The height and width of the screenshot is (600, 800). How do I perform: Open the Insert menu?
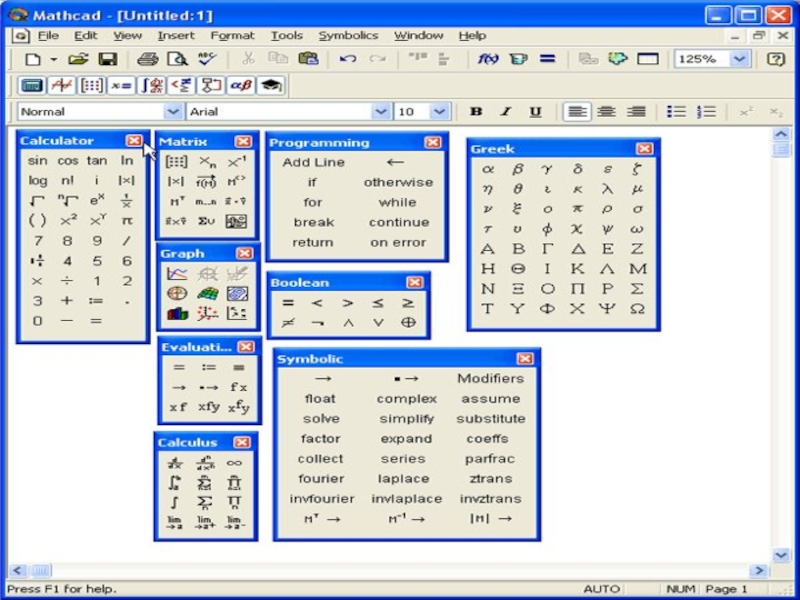pos(176,36)
